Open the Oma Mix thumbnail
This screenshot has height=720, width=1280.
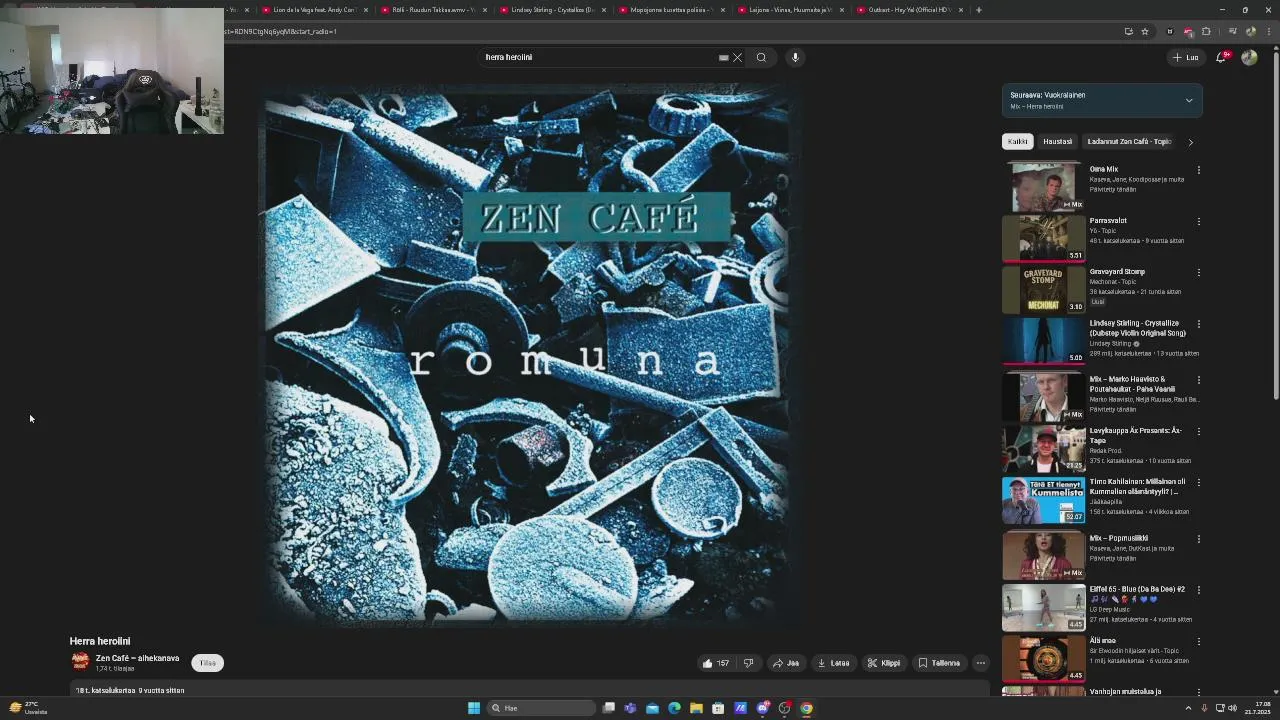coord(1043,186)
